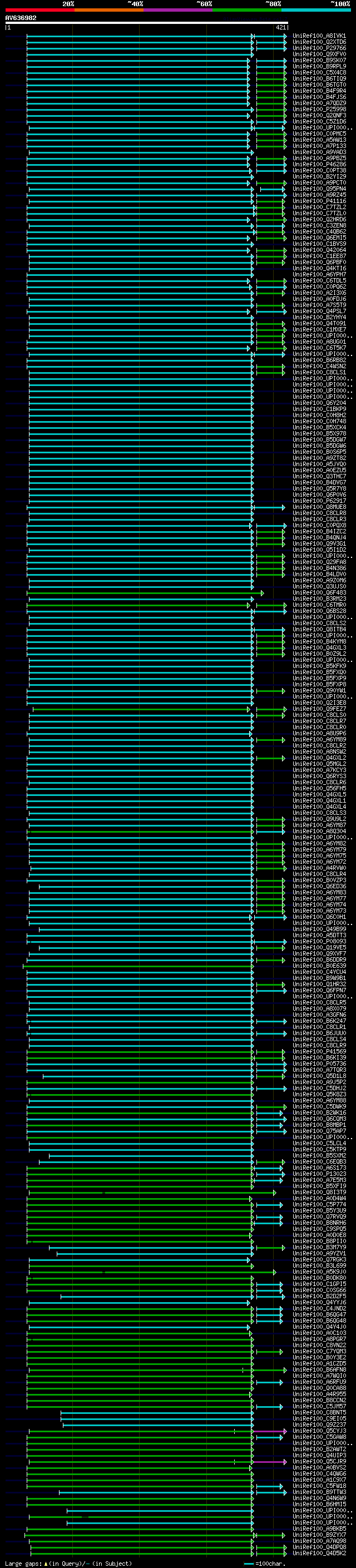Select the UniRef100_Q42064 label
Screen dimensions: 356x1568
(319, 250)
